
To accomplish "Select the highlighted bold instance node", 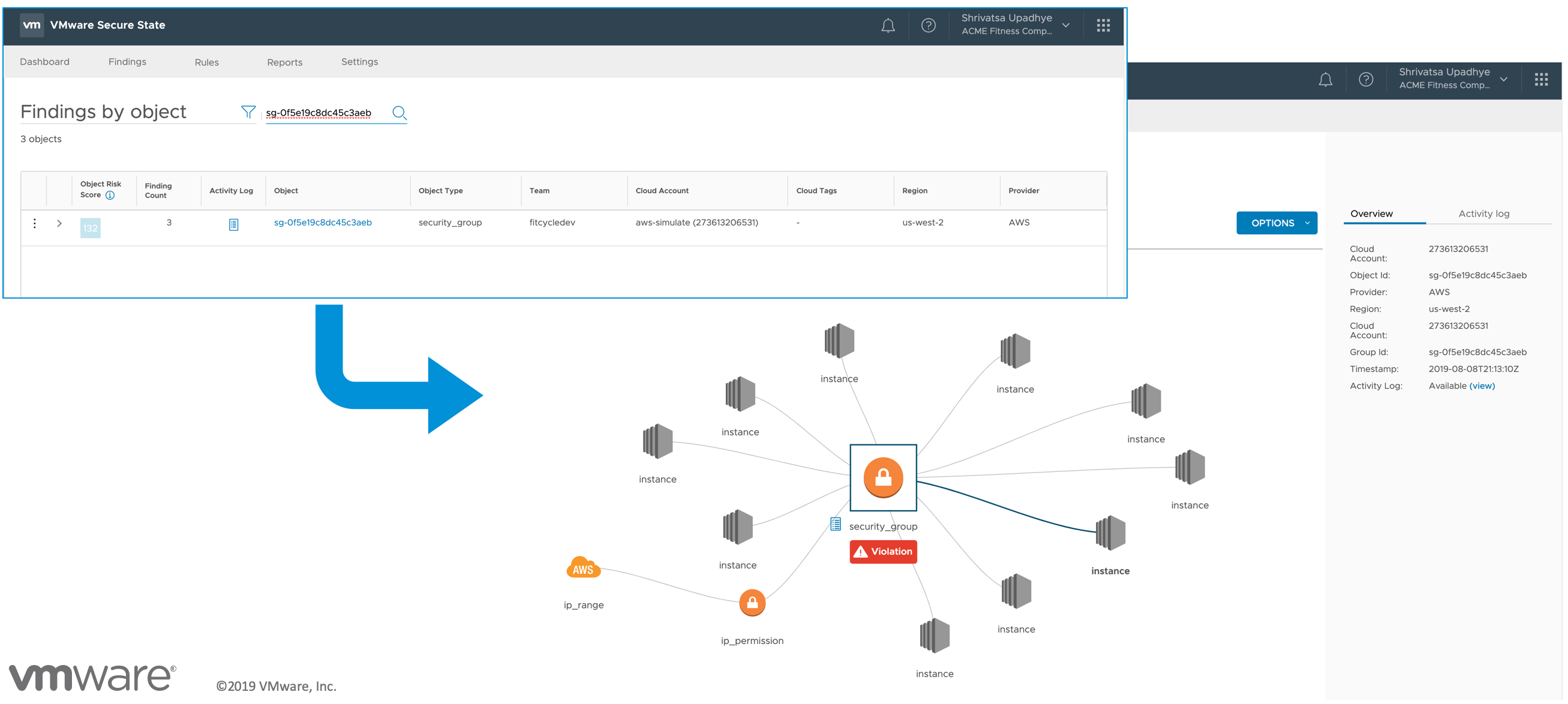I will [1110, 533].
